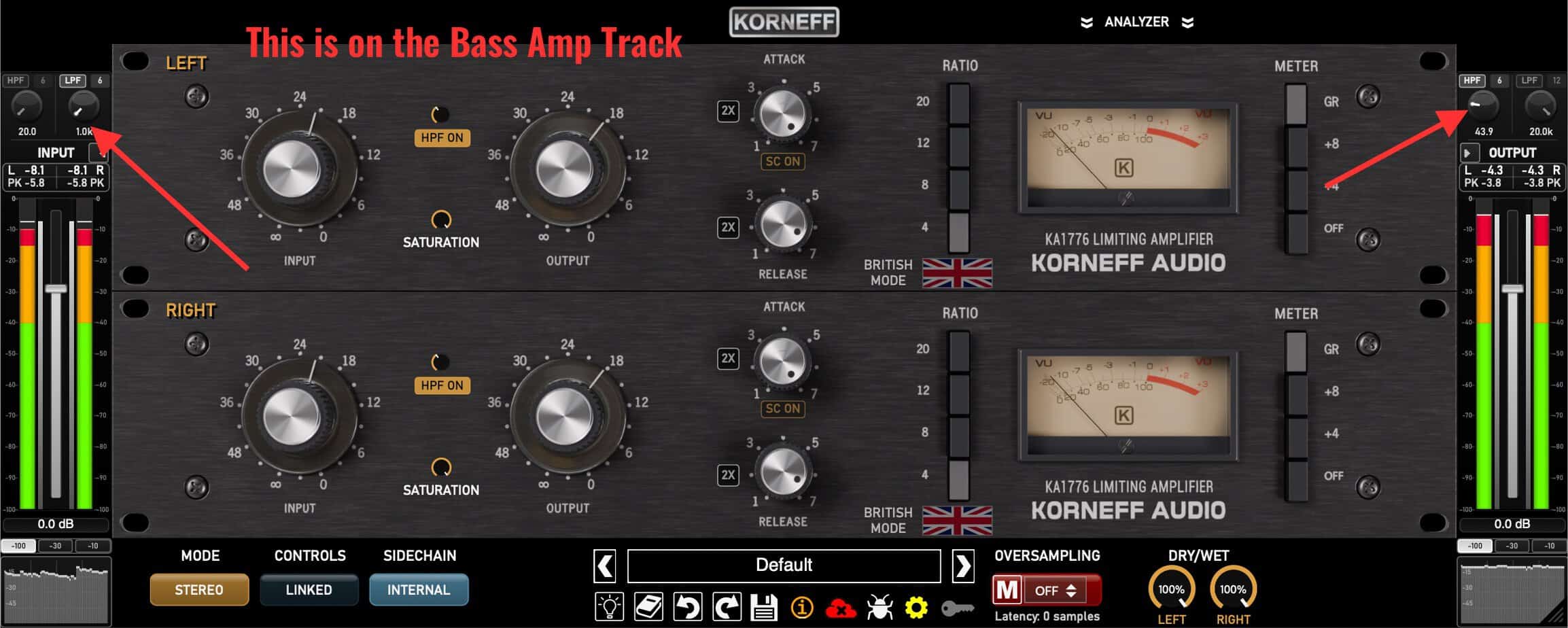The image size is (1568, 628).
Task: Click the K logo on LEFT VU meter
Action: 1124,167
